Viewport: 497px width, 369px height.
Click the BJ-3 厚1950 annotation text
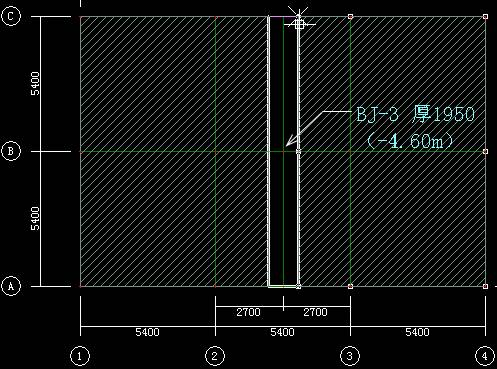pos(415,114)
